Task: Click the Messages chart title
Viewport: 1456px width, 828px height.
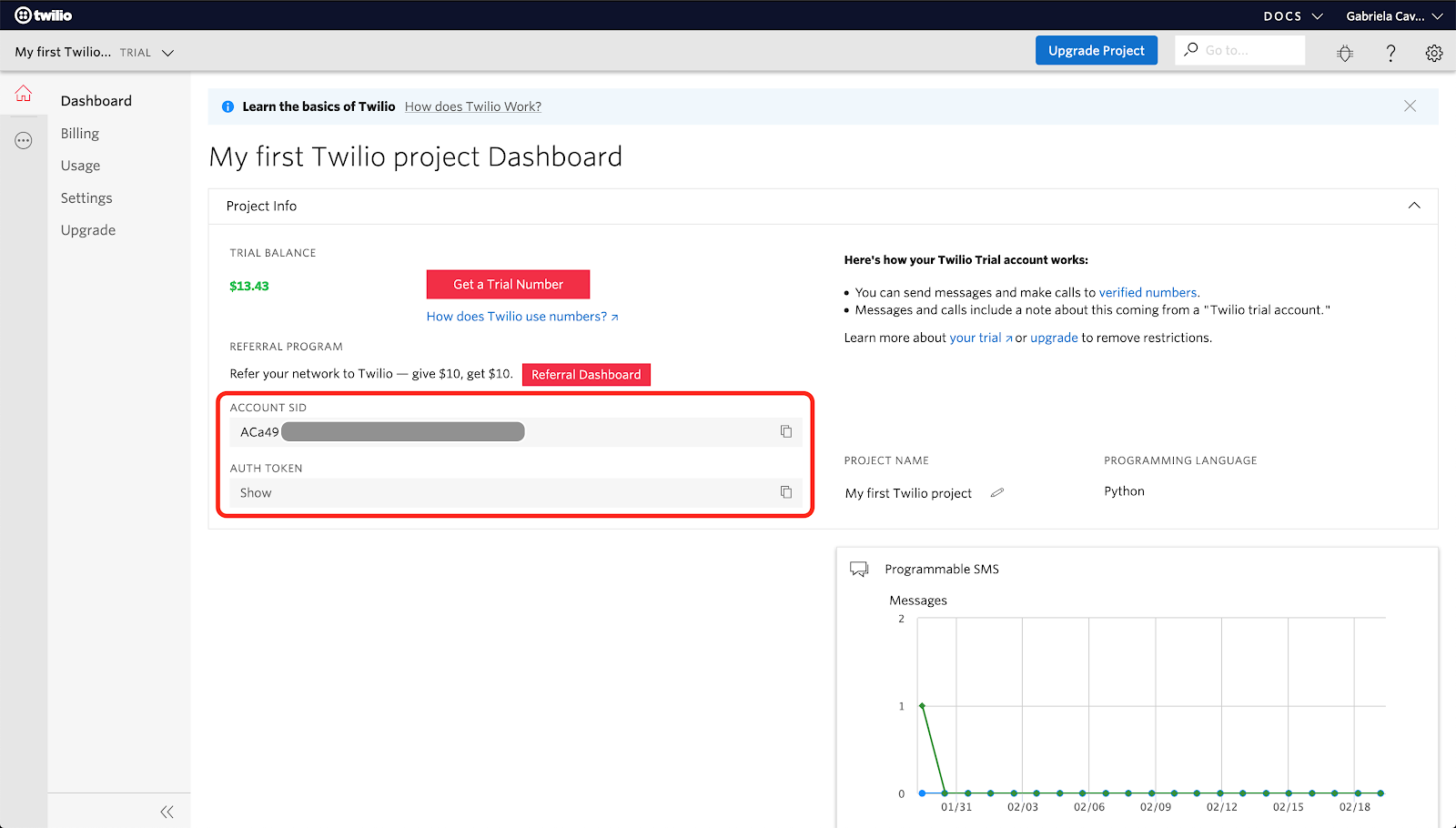Action: (918, 601)
